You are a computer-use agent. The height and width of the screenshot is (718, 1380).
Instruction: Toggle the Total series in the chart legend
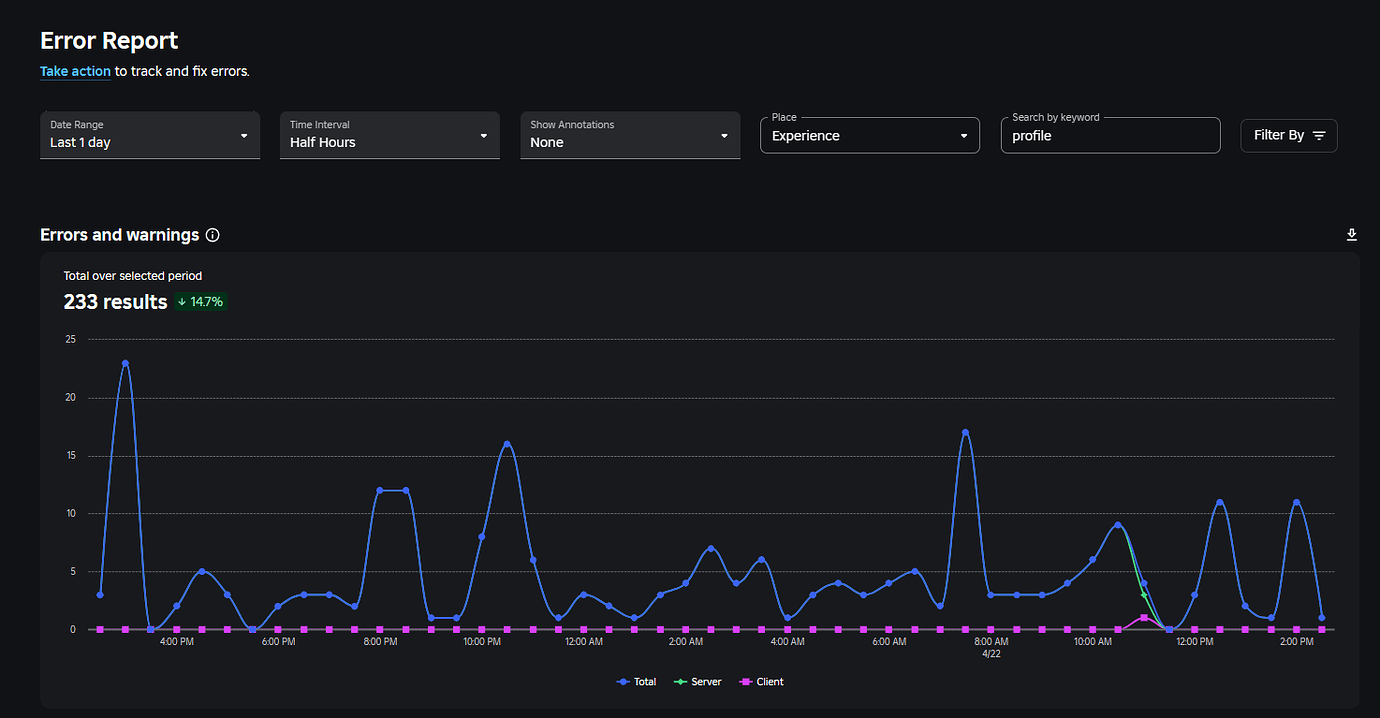636,681
